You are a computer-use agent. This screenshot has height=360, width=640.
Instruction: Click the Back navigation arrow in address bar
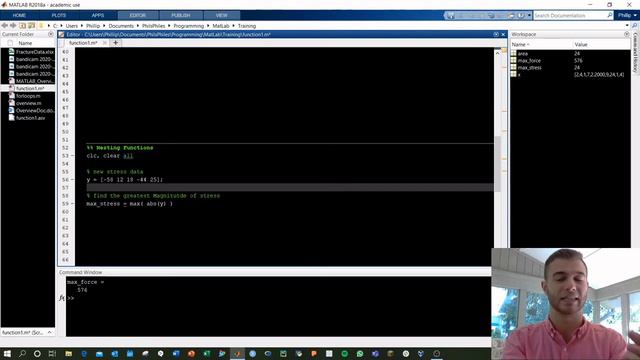point(4,26)
